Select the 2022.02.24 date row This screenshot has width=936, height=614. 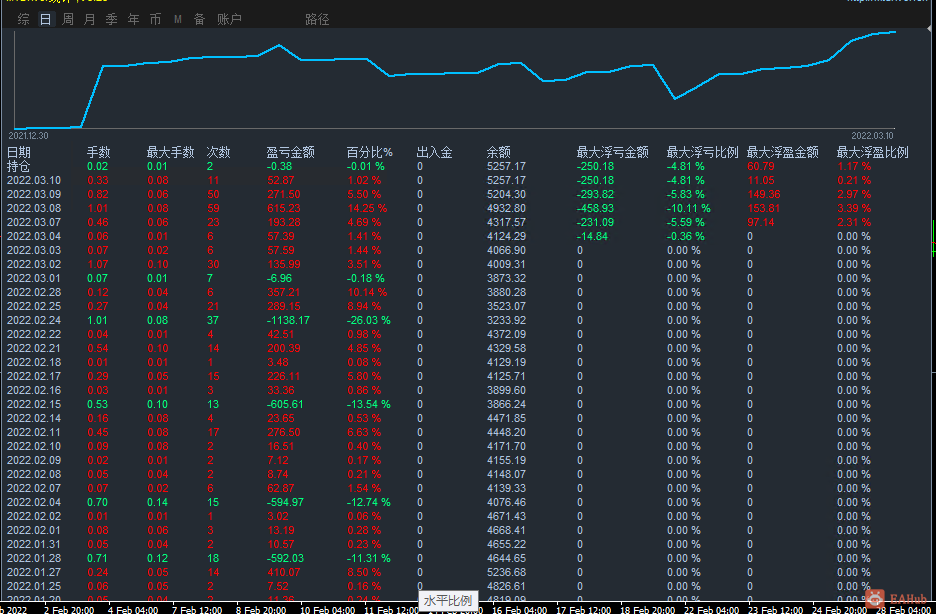click(x=34, y=320)
